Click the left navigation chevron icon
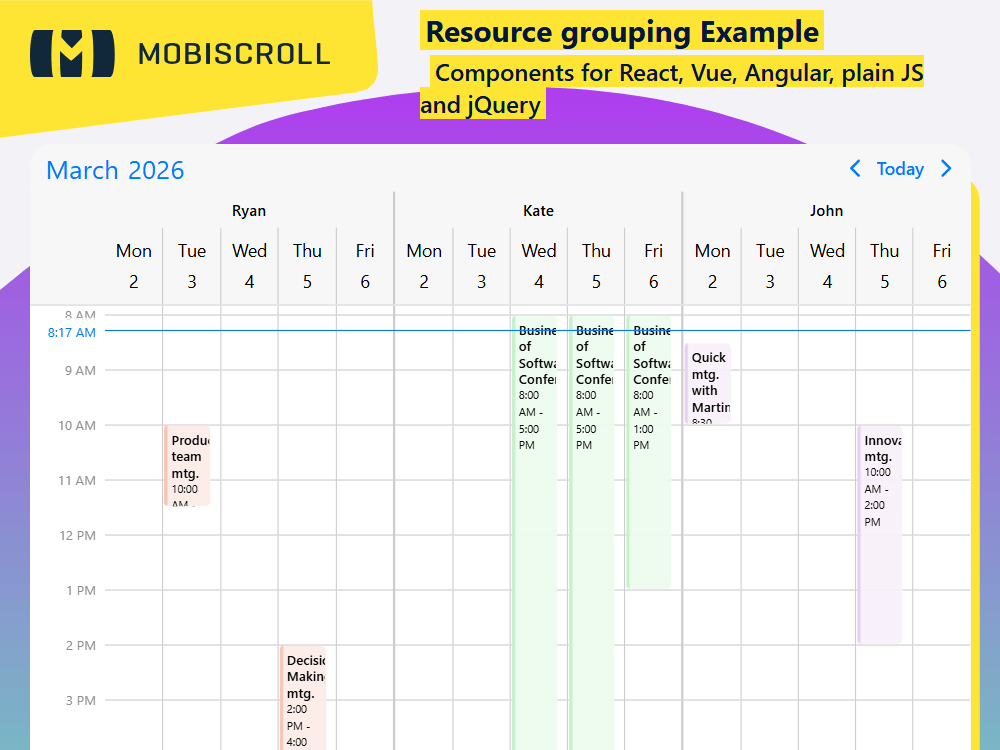 pos(855,169)
